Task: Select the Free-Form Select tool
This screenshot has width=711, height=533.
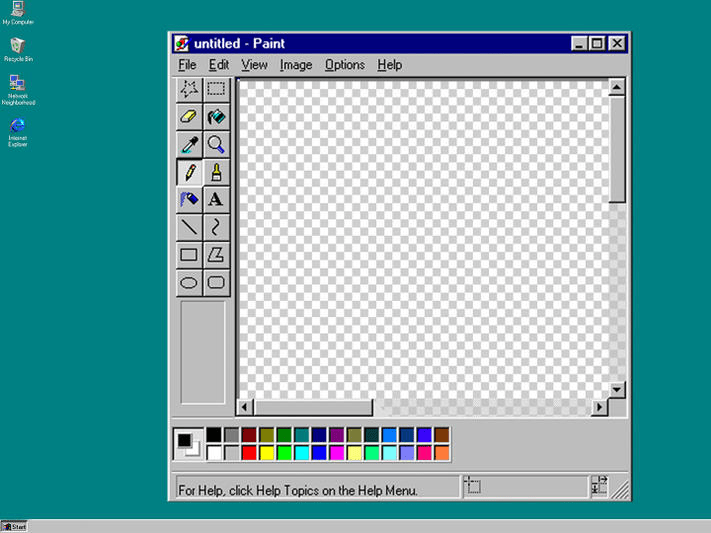Action: (x=189, y=89)
